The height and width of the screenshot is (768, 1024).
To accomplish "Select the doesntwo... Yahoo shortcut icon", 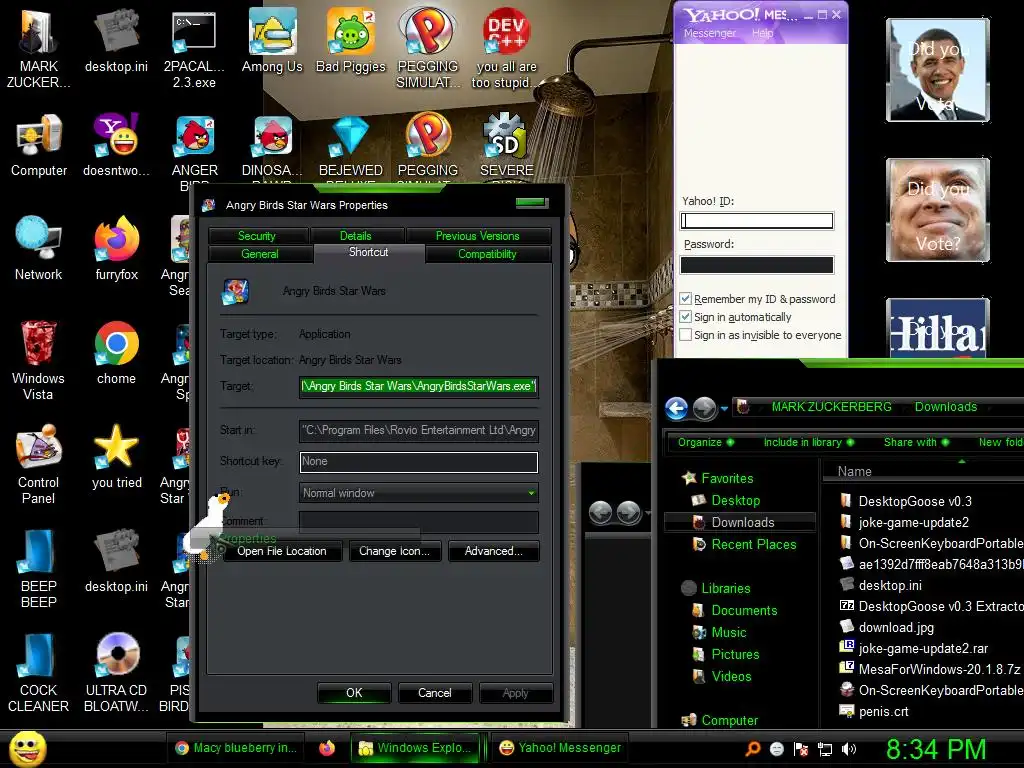I will coord(116,144).
